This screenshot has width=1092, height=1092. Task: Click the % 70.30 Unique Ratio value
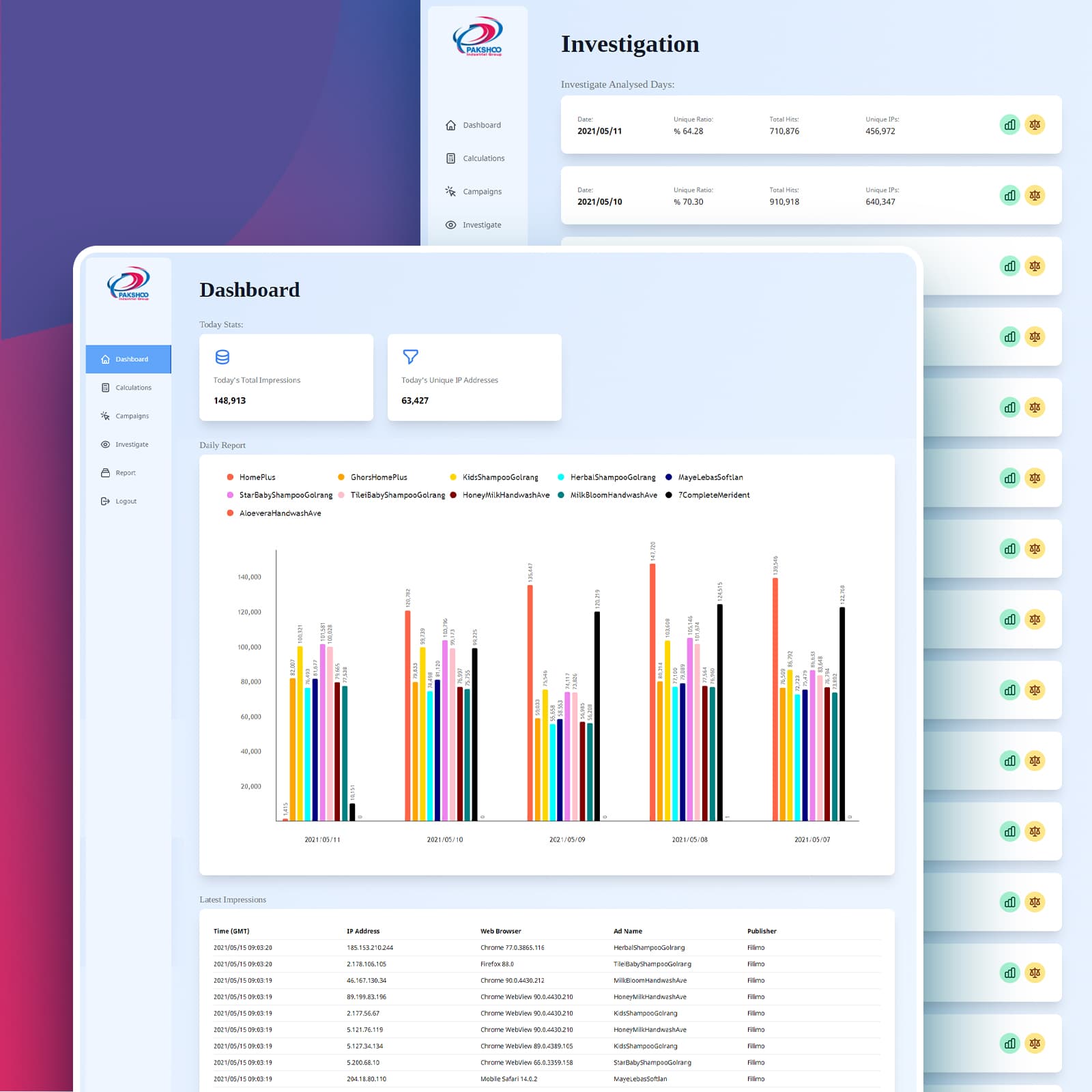(x=688, y=201)
